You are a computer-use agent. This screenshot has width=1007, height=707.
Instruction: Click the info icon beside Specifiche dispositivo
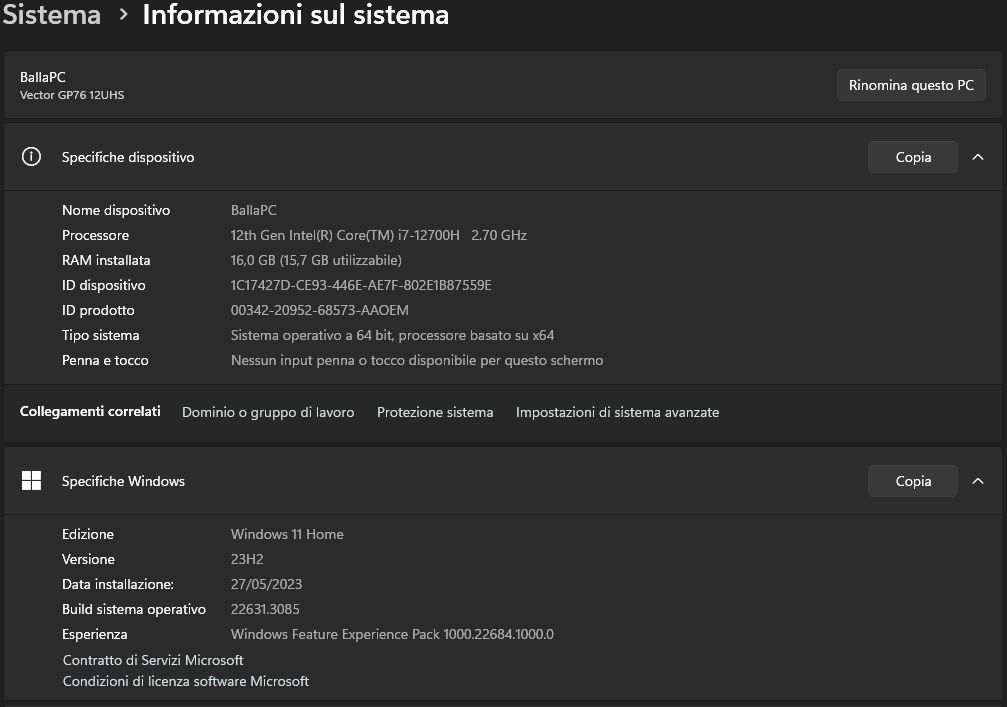click(31, 157)
